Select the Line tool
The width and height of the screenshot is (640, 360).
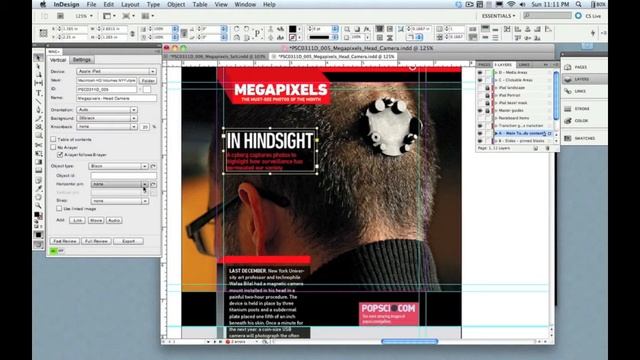(x=38, y=101)
